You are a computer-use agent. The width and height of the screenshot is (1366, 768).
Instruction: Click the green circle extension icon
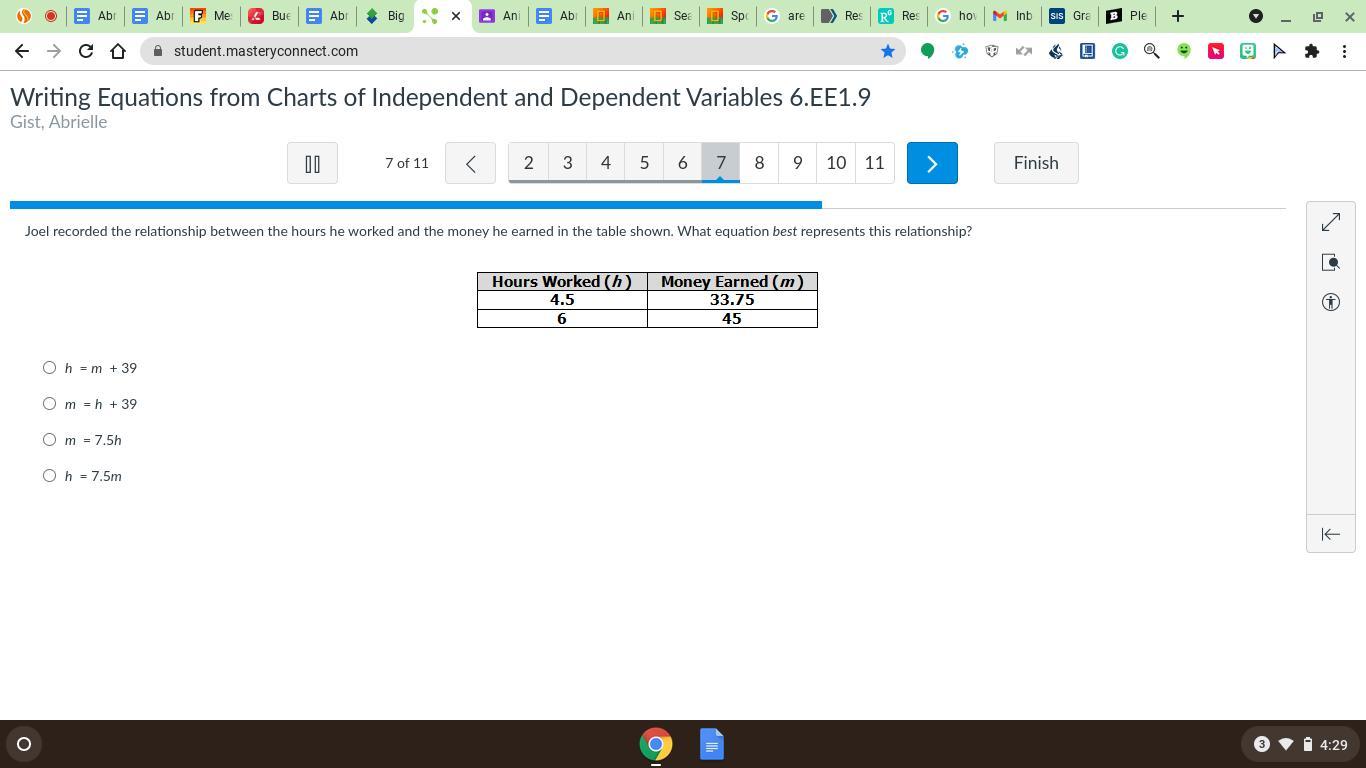pyautogui.click(x=927, y=51)
